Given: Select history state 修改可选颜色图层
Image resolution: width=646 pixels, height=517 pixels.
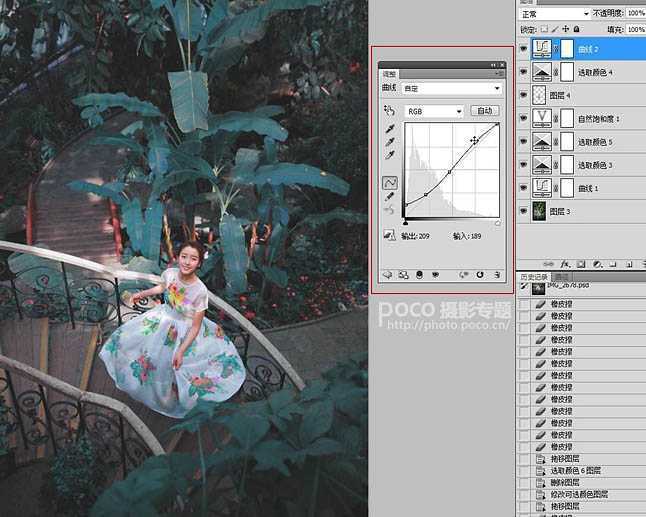Looking at the screenshot, I should pos(579,494).
